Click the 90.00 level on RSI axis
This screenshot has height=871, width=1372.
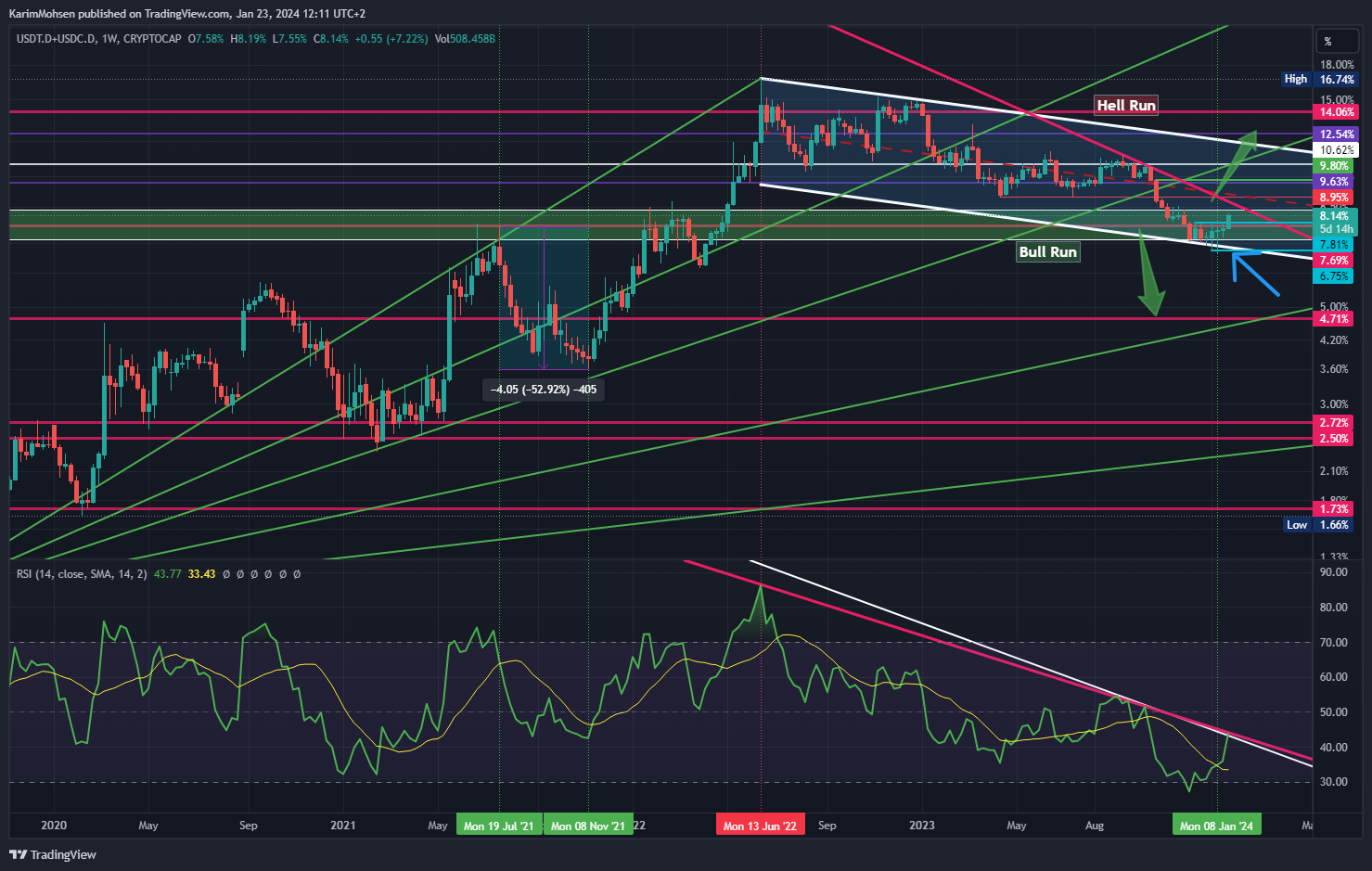pos(1334,572)
